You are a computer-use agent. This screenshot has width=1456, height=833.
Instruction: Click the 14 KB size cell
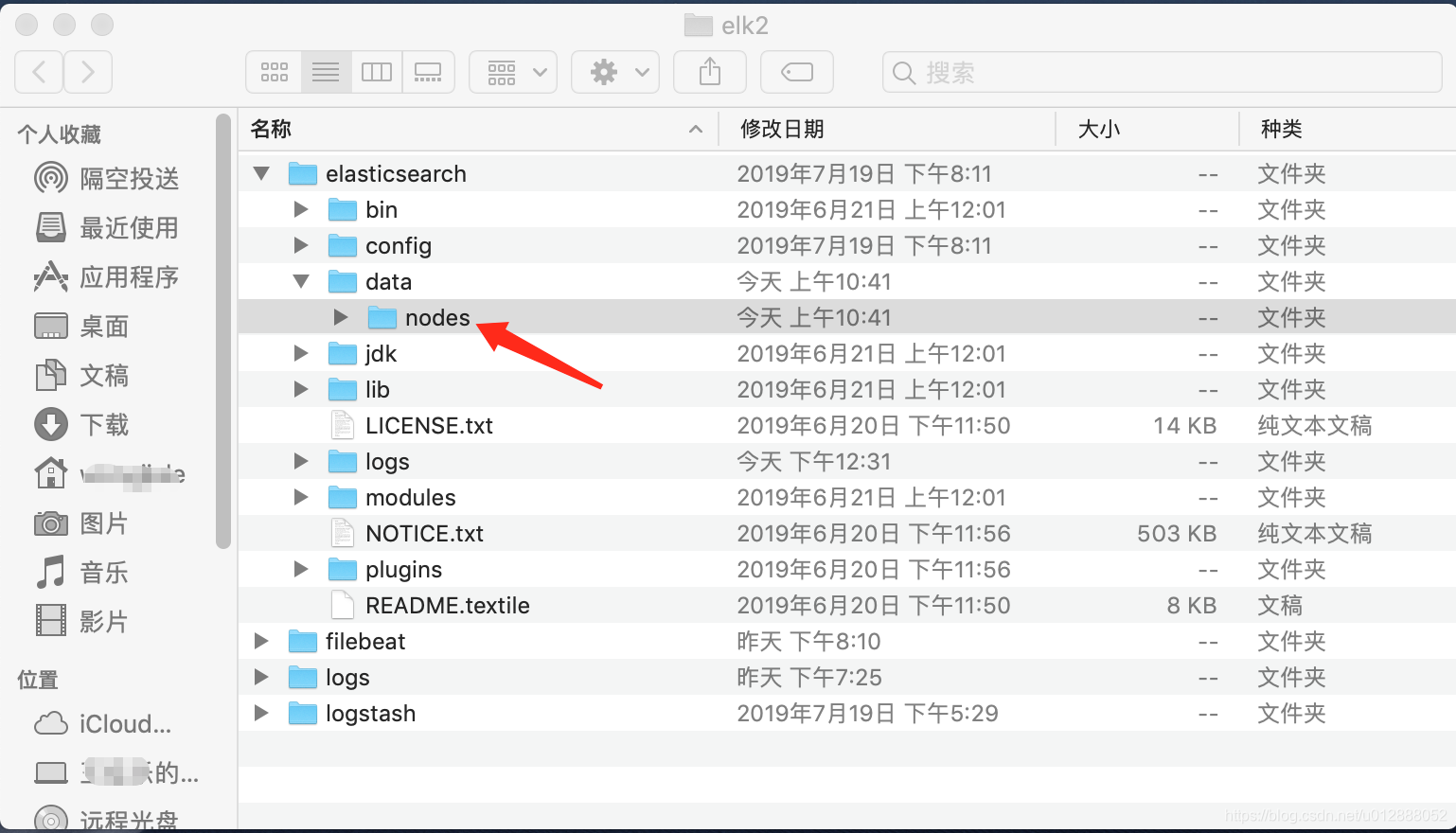coord(1185,425)
